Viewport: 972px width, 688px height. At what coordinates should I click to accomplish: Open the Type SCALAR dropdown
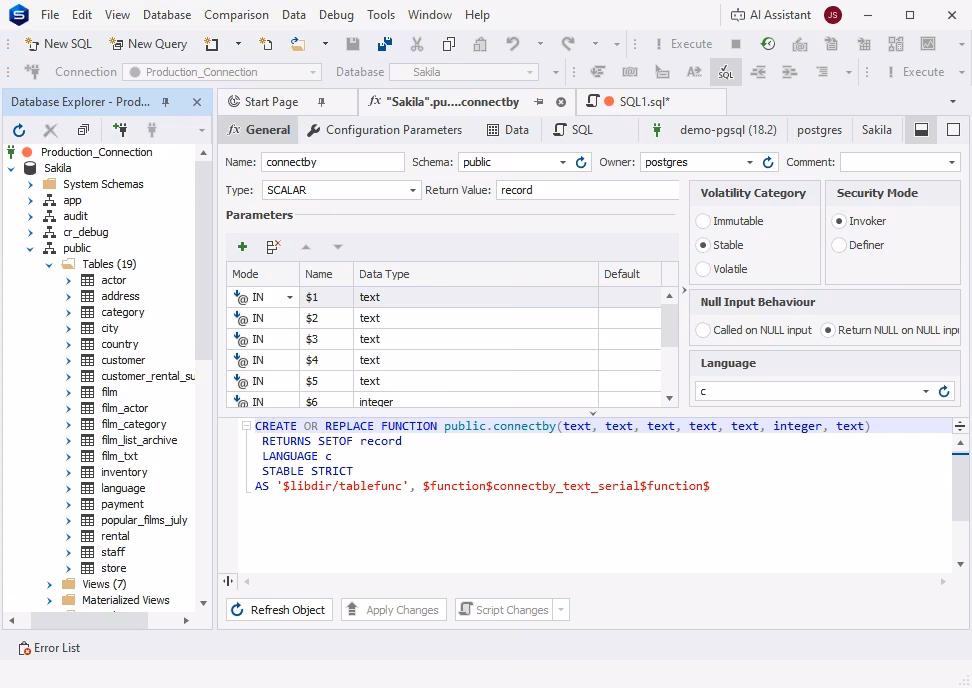[x=413, y=190]
